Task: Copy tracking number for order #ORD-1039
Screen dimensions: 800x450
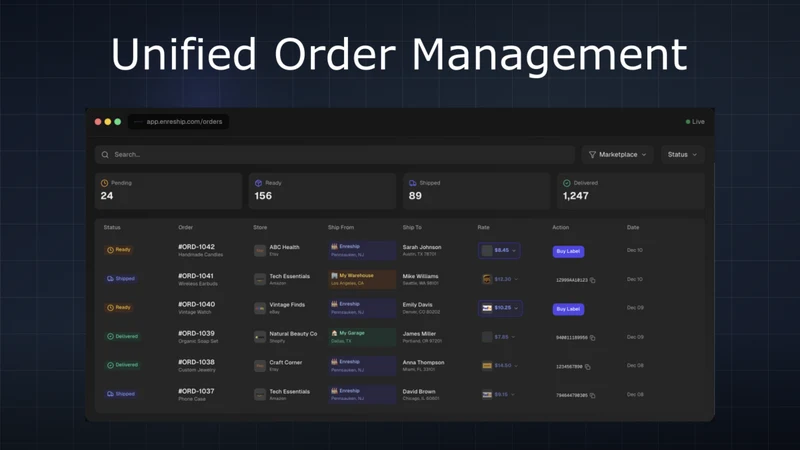Action: (x=593, y=338)
